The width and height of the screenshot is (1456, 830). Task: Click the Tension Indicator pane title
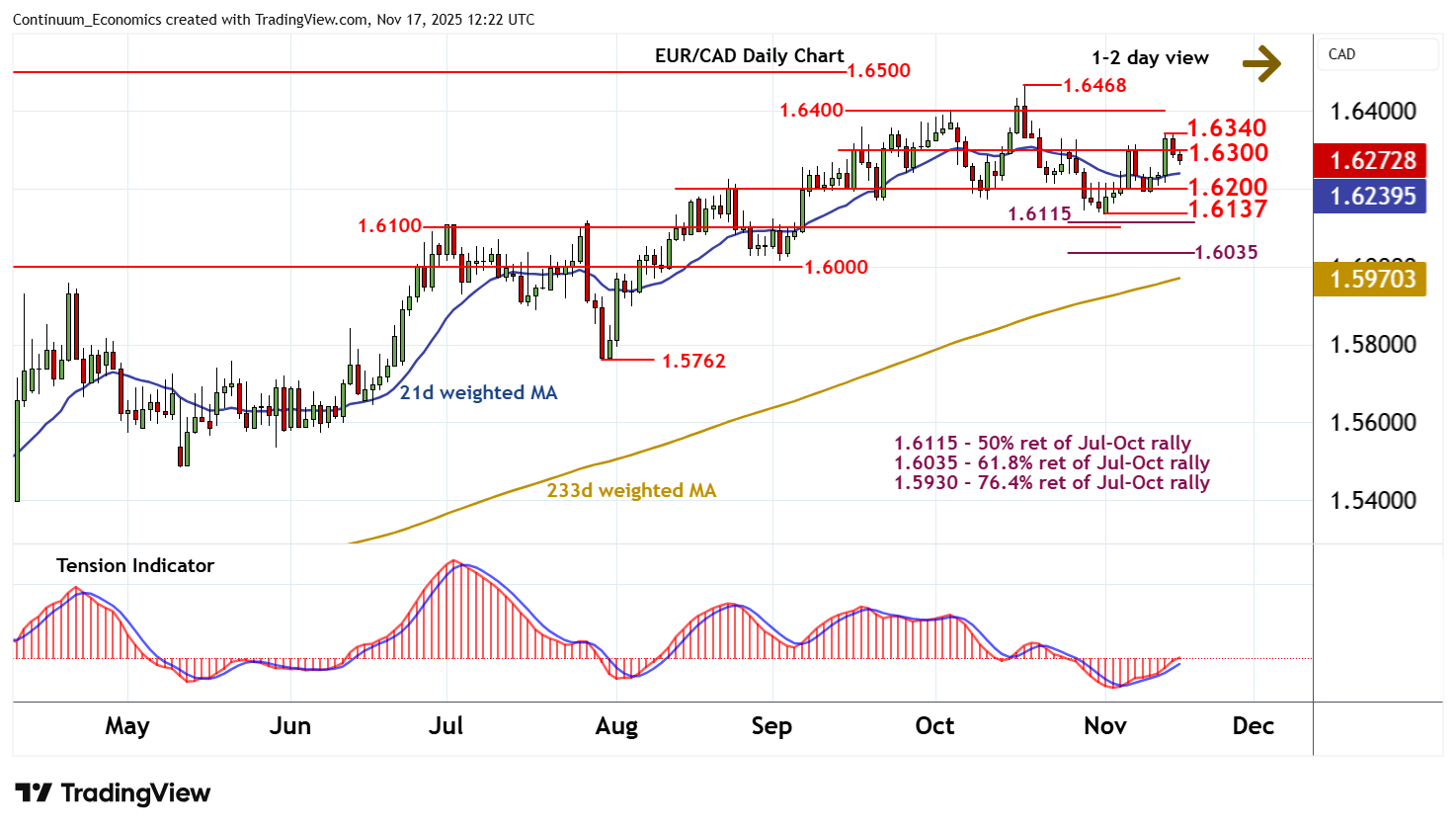[x=135, y=565]
